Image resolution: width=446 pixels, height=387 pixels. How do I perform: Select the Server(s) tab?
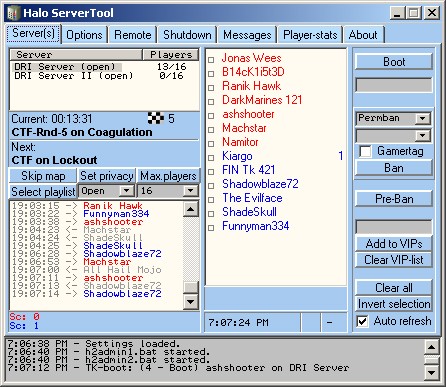click(33, 33)
